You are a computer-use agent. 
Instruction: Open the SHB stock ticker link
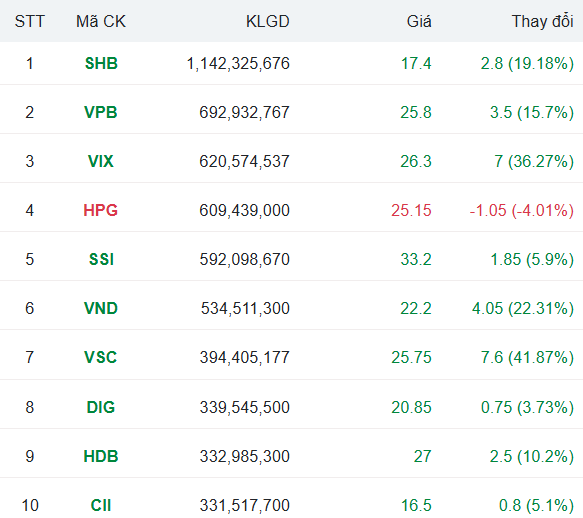coord(101,63)
